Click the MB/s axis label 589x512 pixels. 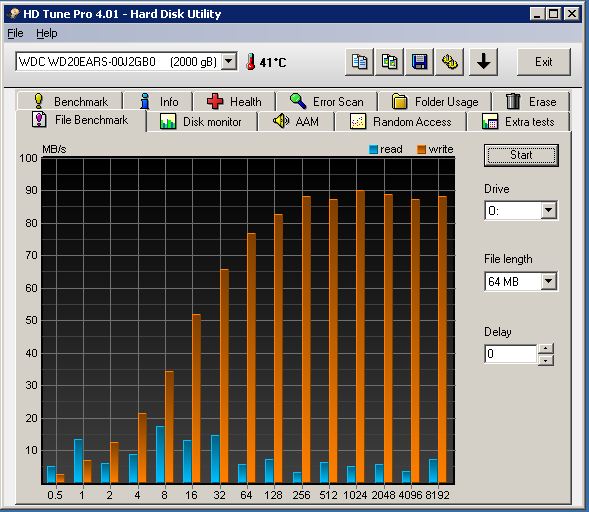coord(54,149)
